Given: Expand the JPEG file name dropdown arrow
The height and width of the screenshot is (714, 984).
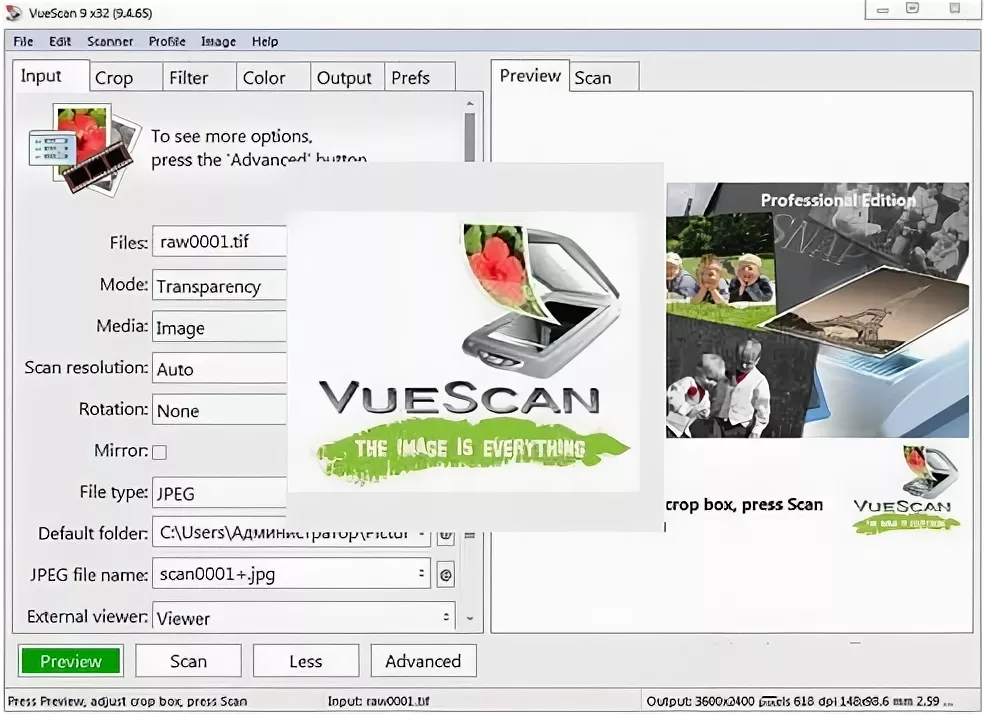Looking at the screenshot, I should (421, 573).
